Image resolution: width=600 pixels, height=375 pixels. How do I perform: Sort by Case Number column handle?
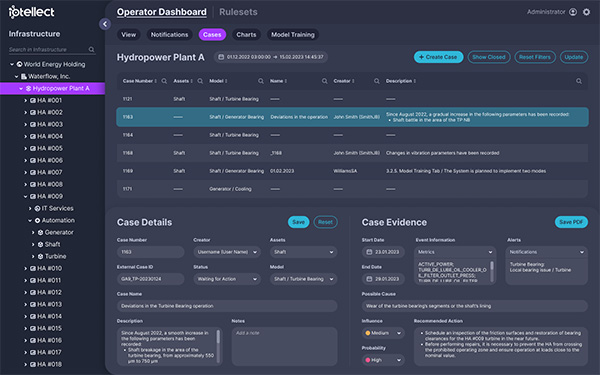(156, 81)
